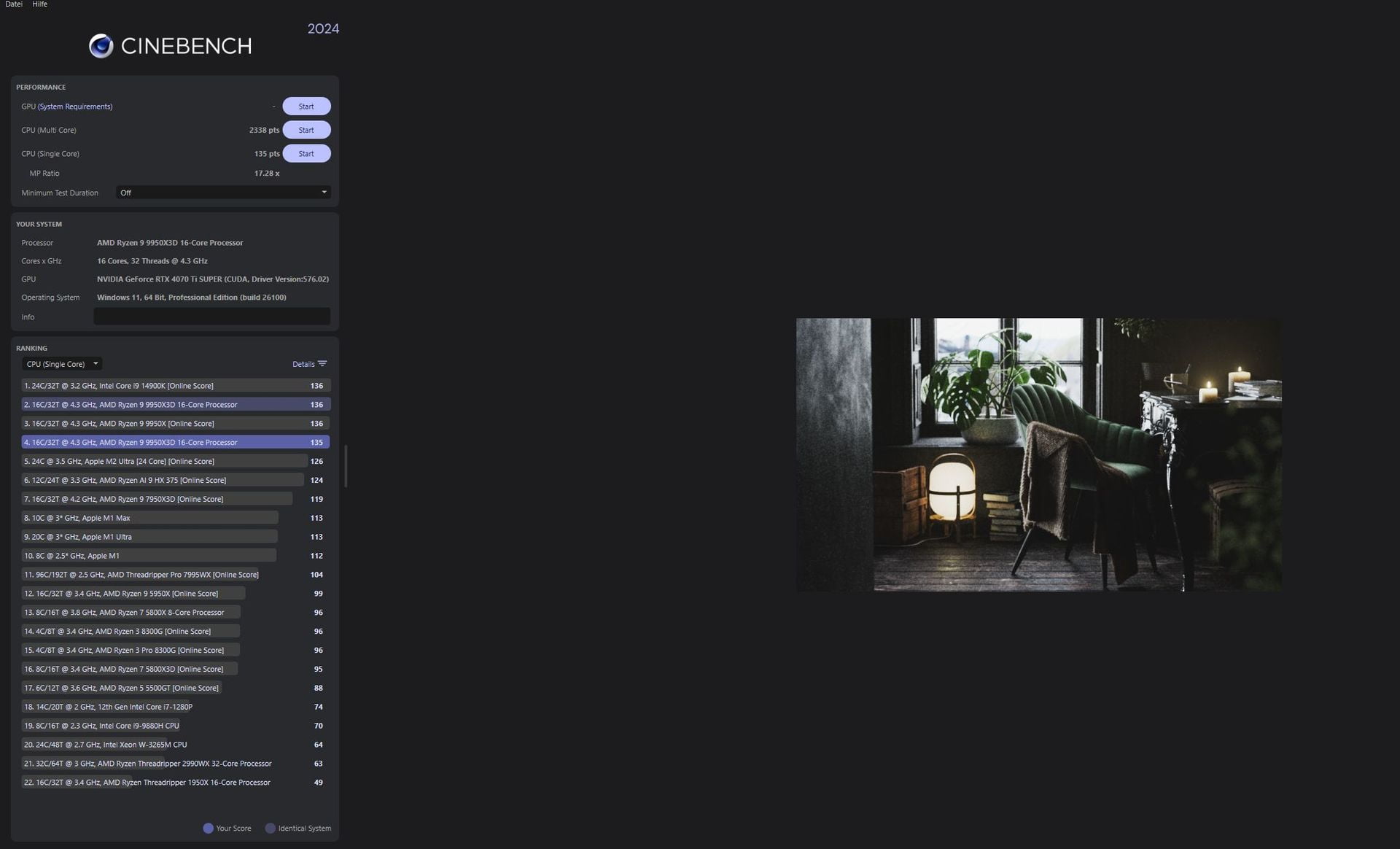The image size is (1400, 849).
Task: Start the CPU Multi Core test
Action: tap(306, 130)
